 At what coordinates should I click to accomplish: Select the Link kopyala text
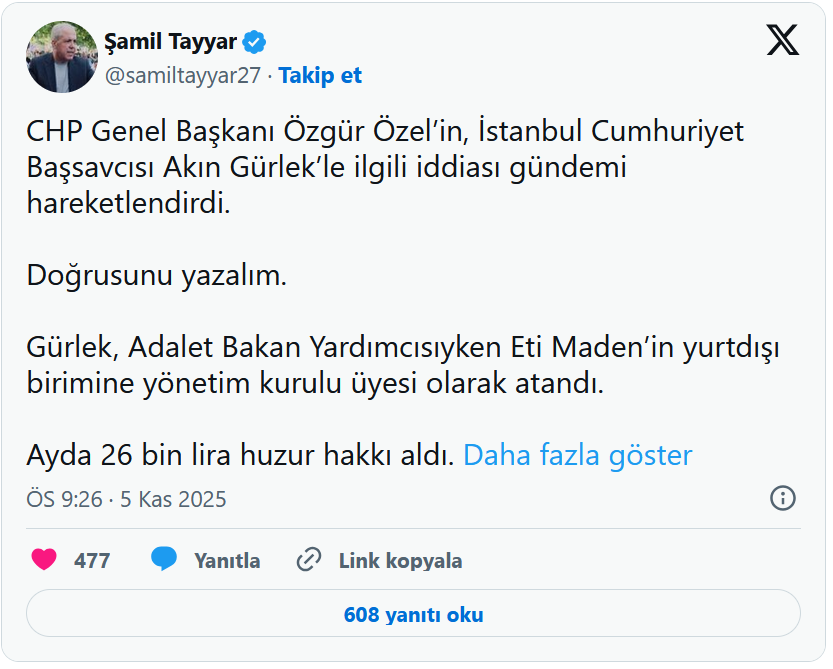[x=400, y=561]
